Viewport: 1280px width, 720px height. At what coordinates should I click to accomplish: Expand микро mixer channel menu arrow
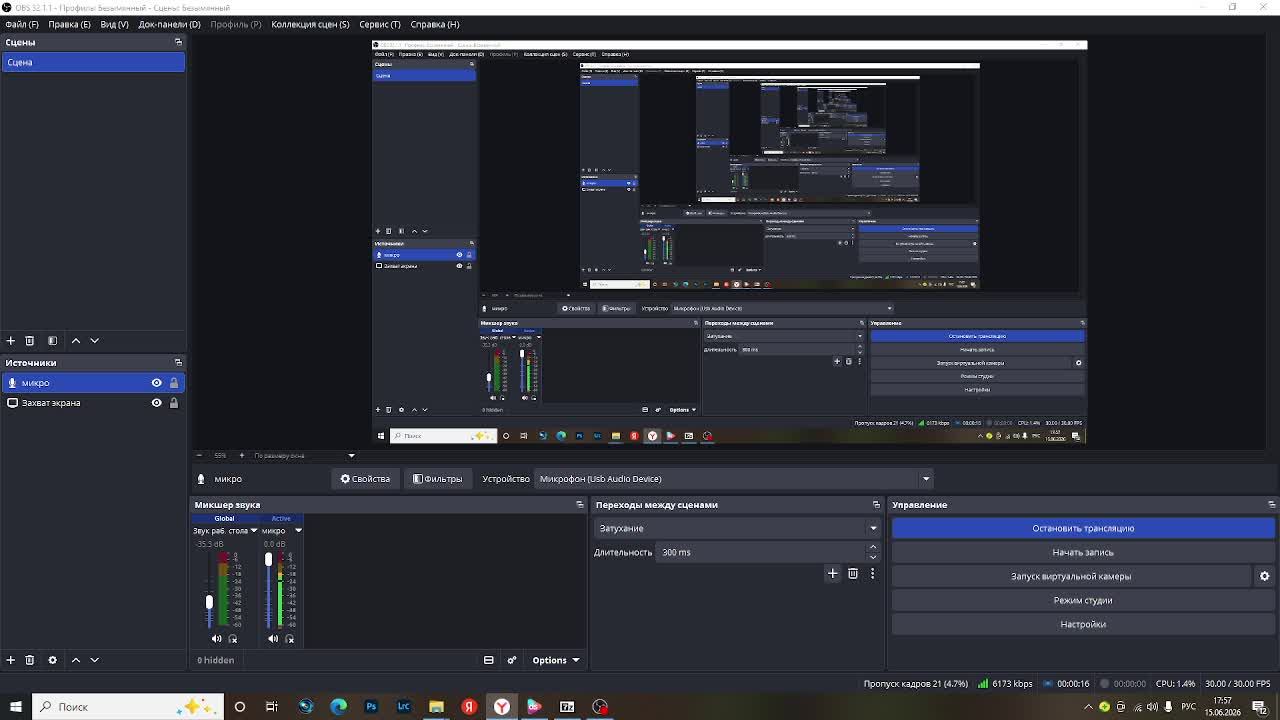(298, 531)
